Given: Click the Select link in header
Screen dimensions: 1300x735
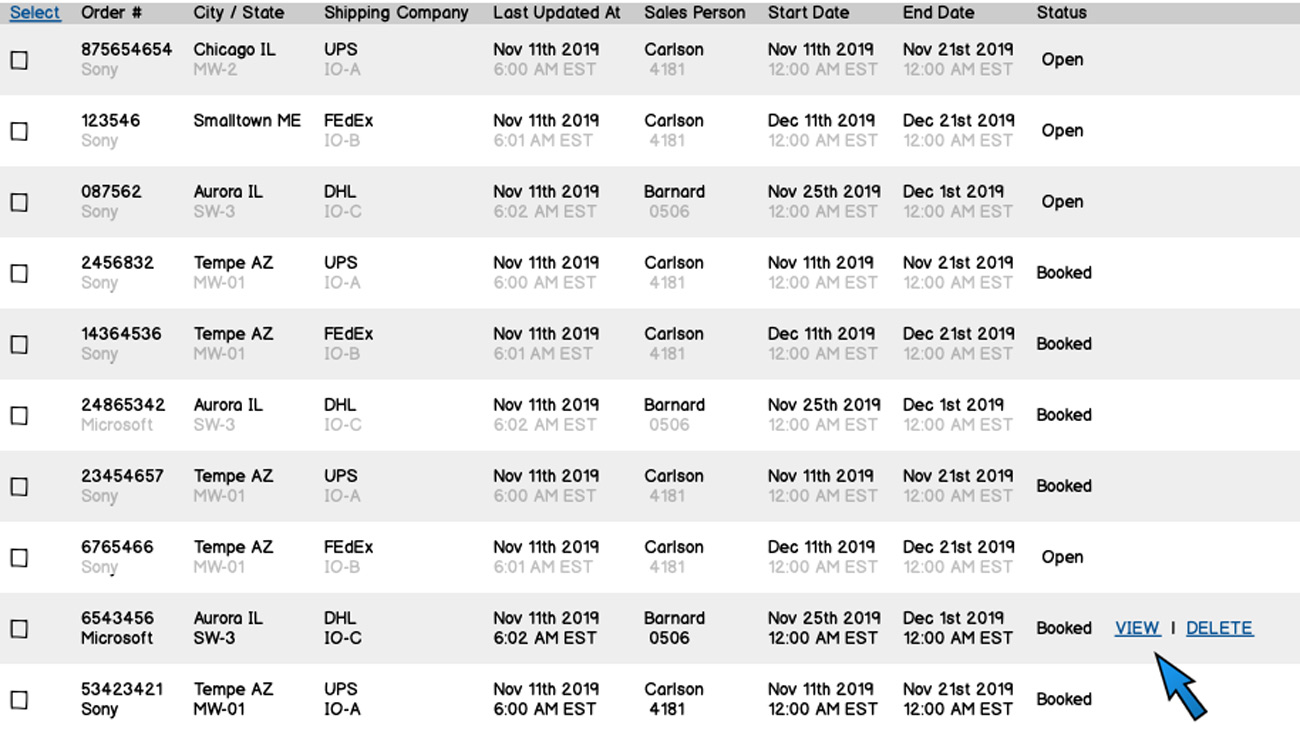Looking at the screenshot, I should point(35,13).
